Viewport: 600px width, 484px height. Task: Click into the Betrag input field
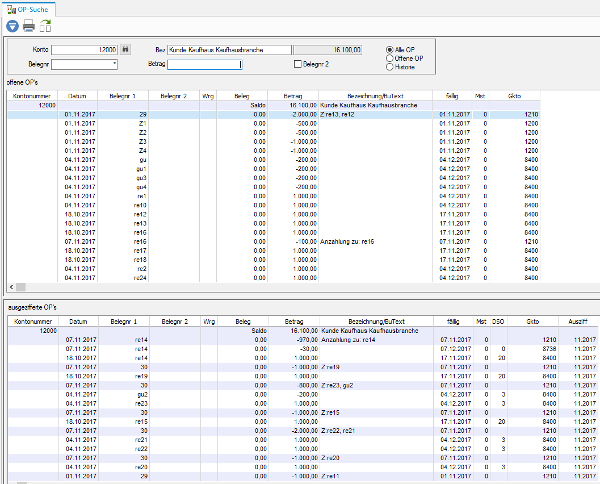pos(205,64)
